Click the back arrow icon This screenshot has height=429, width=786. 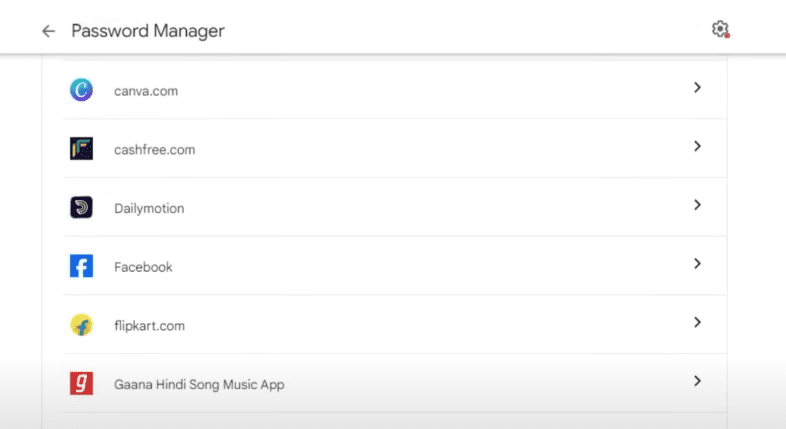[48, 31]
